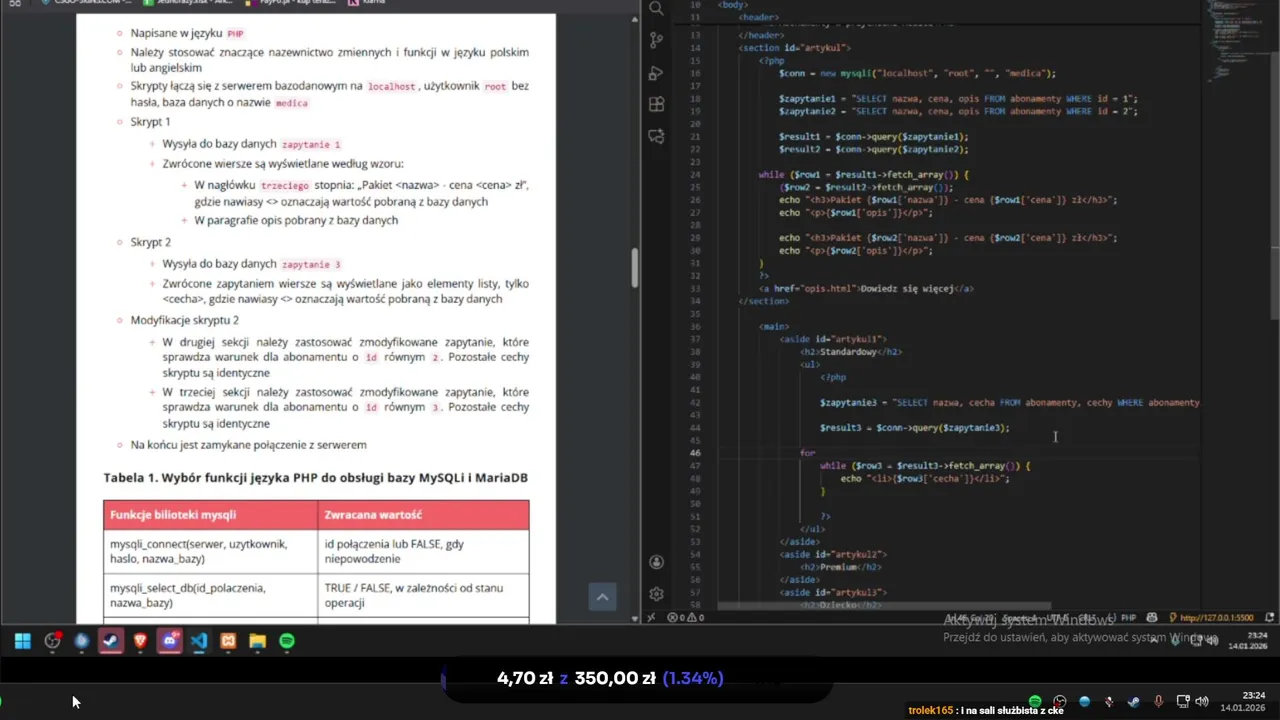The height and width of the screenshot is (720, 1280).
Task: Click the 'Skrypt 2' heading in the document
Action: pyautogui.click(x=150, y=242)
